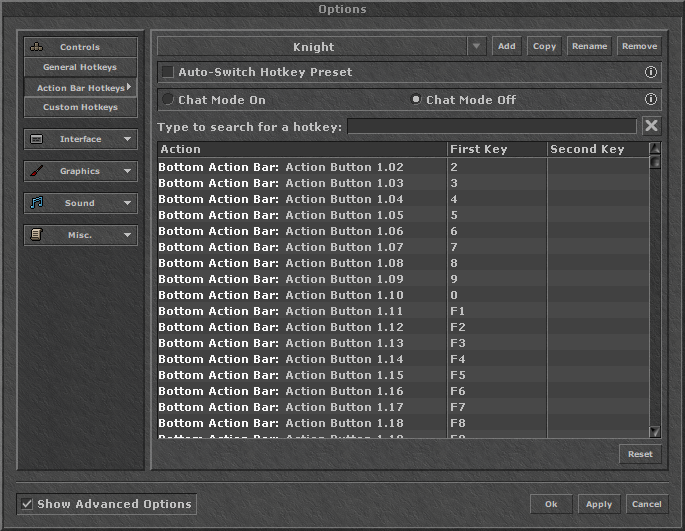Select row Action Button 1.10
The image size is (685, 531).
[403, 295]
